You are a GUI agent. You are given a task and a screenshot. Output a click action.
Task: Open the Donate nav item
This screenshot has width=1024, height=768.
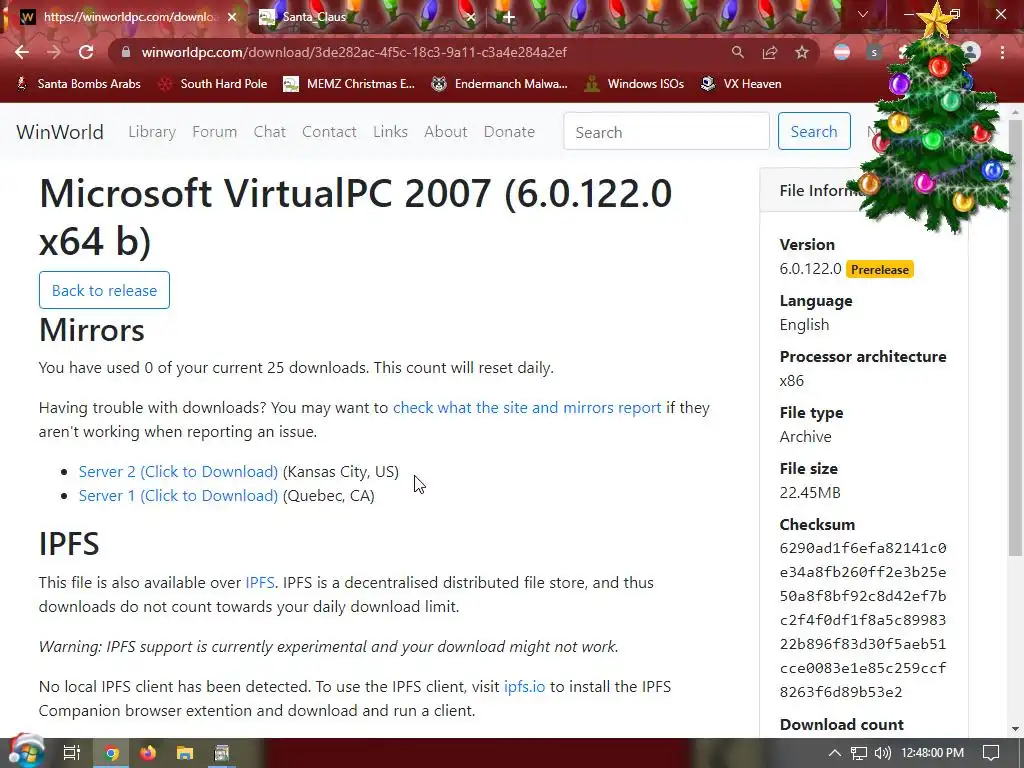(x=509, y=132)
